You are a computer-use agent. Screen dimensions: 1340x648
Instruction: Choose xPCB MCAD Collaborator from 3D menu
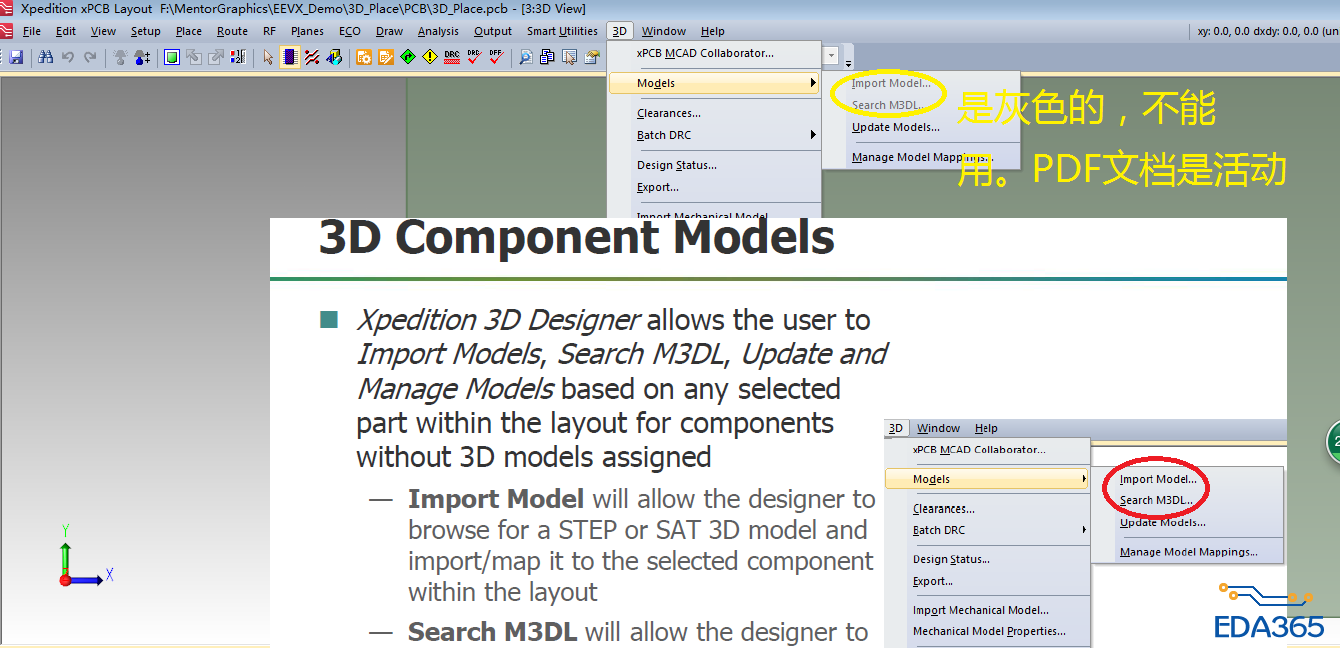705,53
